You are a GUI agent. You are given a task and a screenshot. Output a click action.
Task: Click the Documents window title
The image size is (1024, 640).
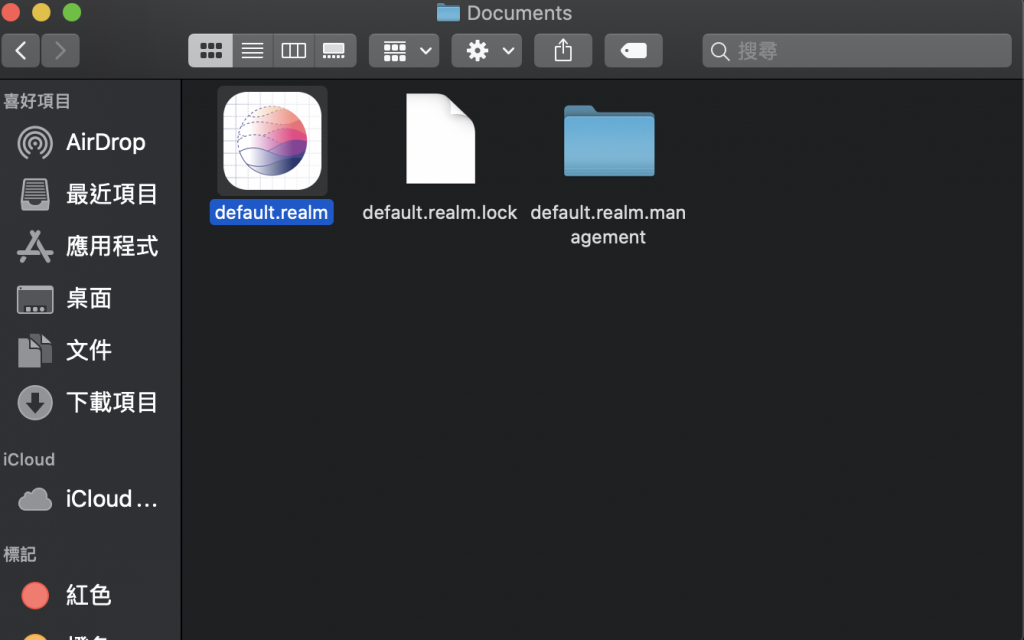pyautogui.click(x=519, y=13)
